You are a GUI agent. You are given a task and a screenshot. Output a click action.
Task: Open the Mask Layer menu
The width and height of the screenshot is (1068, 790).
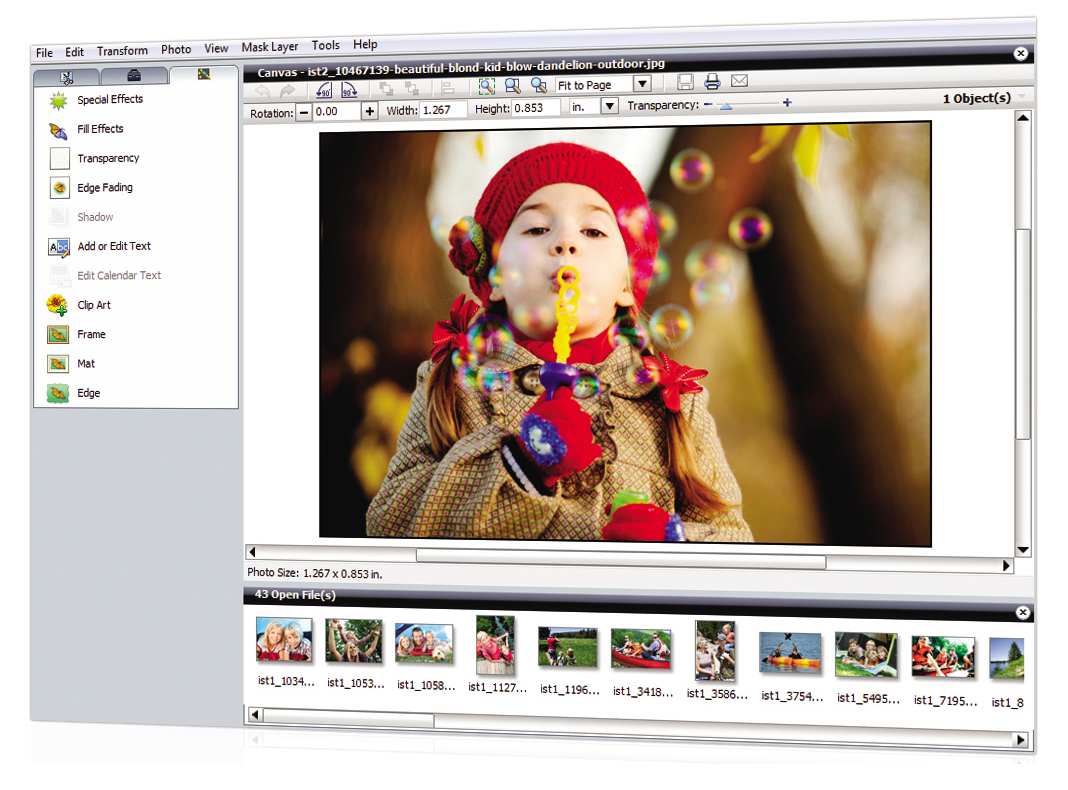point(270,47)
